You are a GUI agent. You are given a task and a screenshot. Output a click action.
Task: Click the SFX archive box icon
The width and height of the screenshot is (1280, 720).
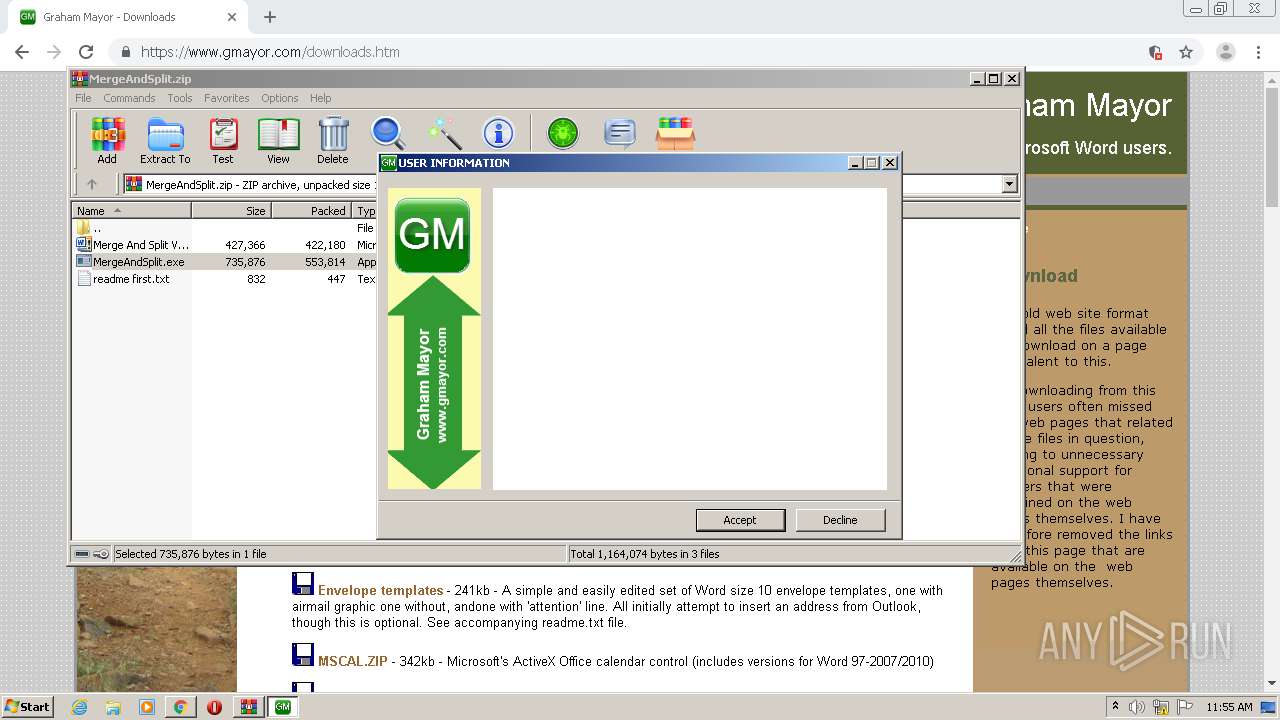click(675, 133)
